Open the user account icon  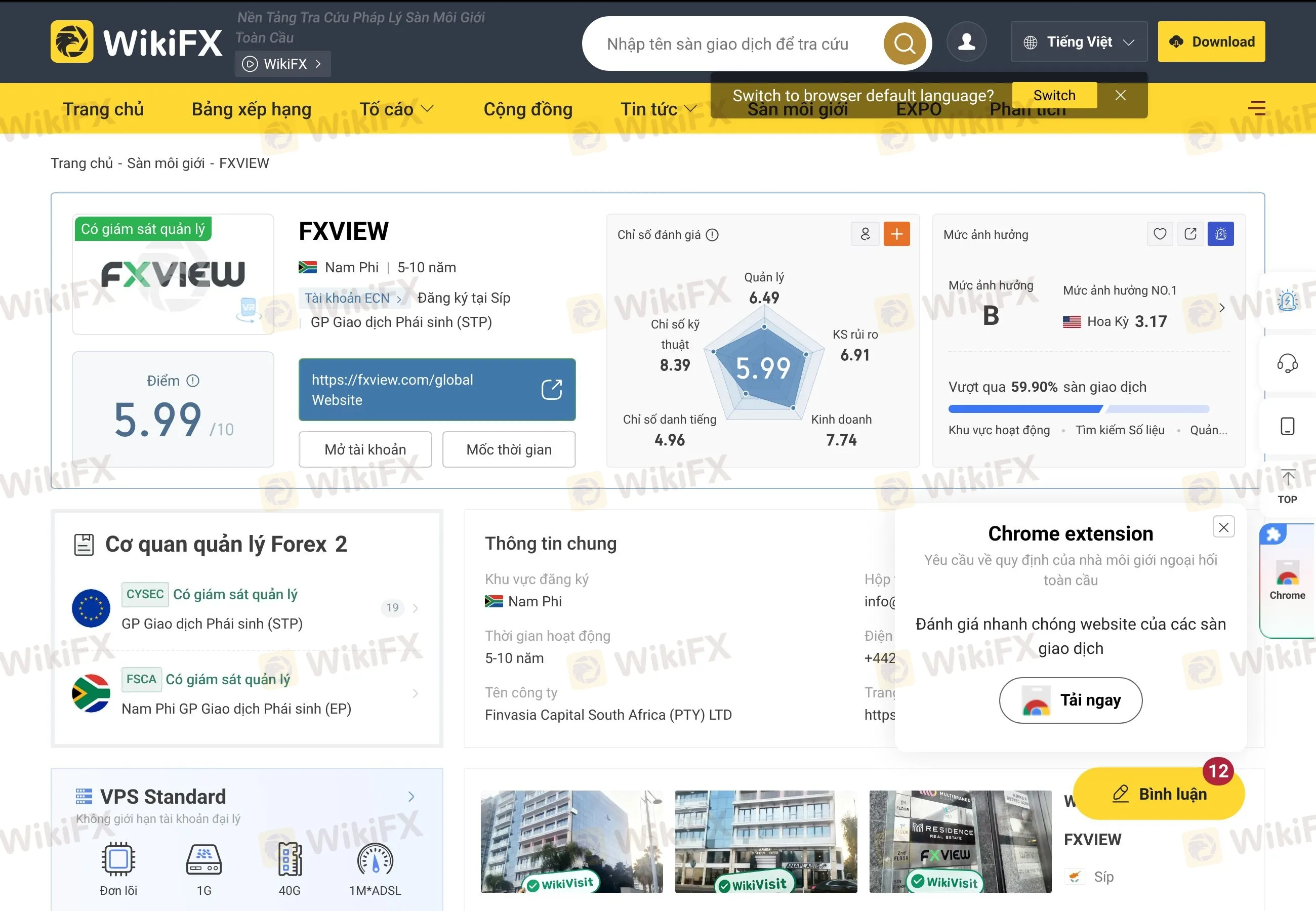pos(966,42)
